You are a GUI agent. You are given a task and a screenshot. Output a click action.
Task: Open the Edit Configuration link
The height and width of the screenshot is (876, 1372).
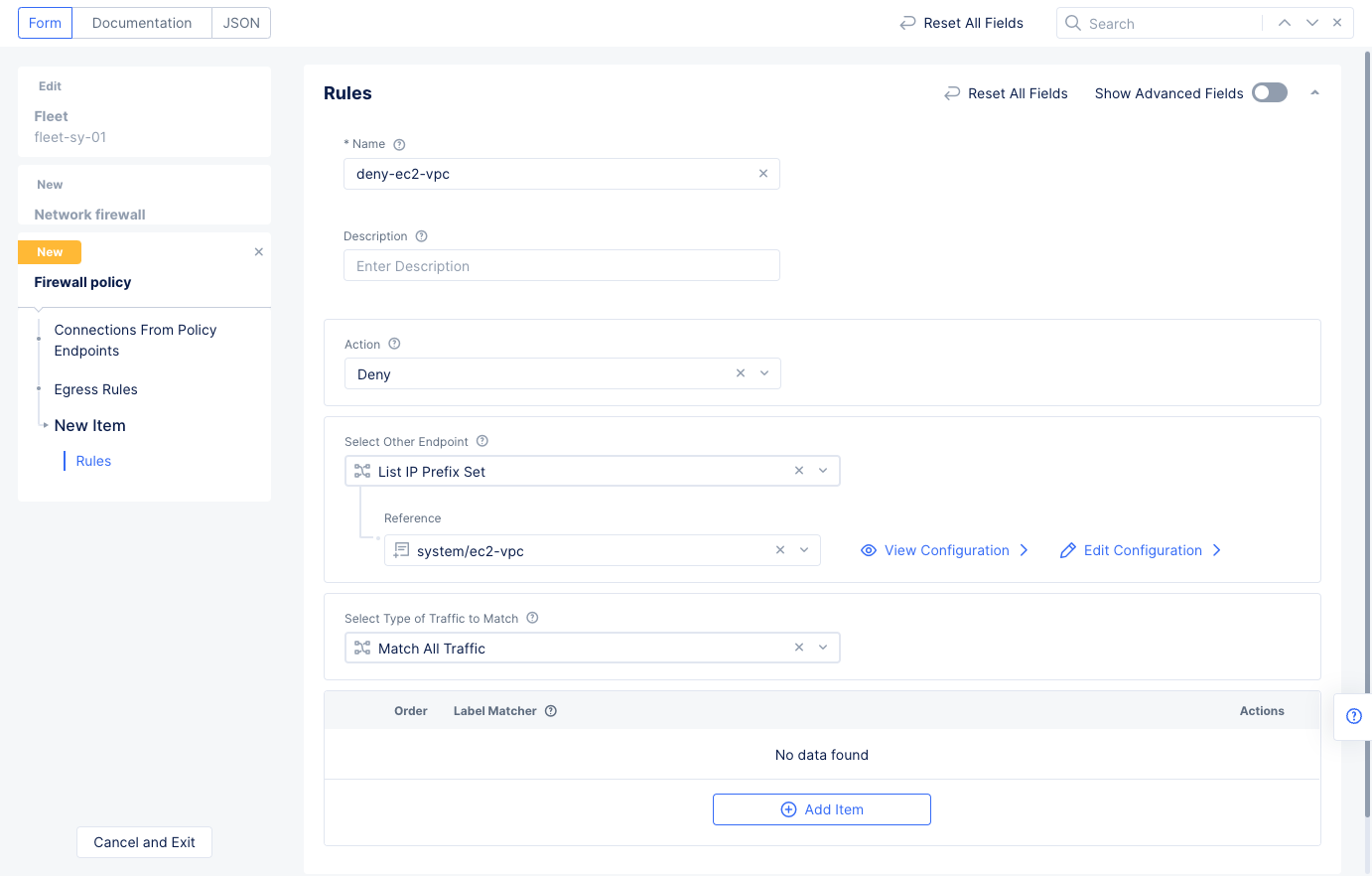coord(1142,550)
